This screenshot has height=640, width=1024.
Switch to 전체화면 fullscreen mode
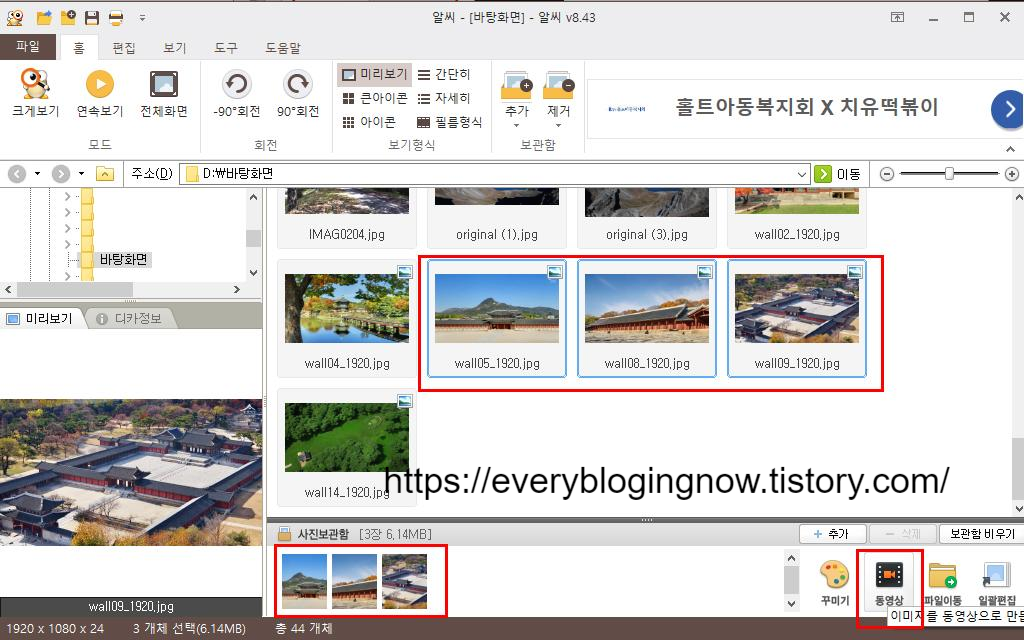163,93
